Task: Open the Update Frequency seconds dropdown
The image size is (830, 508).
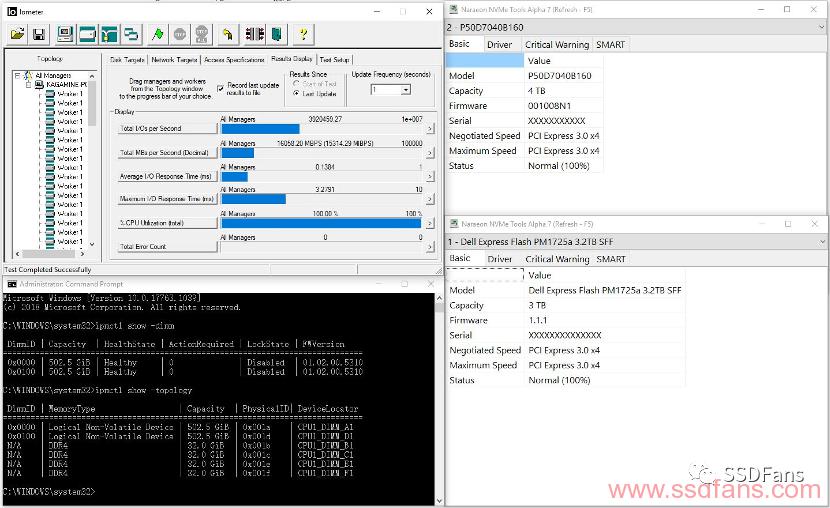Action: [405, 90]
